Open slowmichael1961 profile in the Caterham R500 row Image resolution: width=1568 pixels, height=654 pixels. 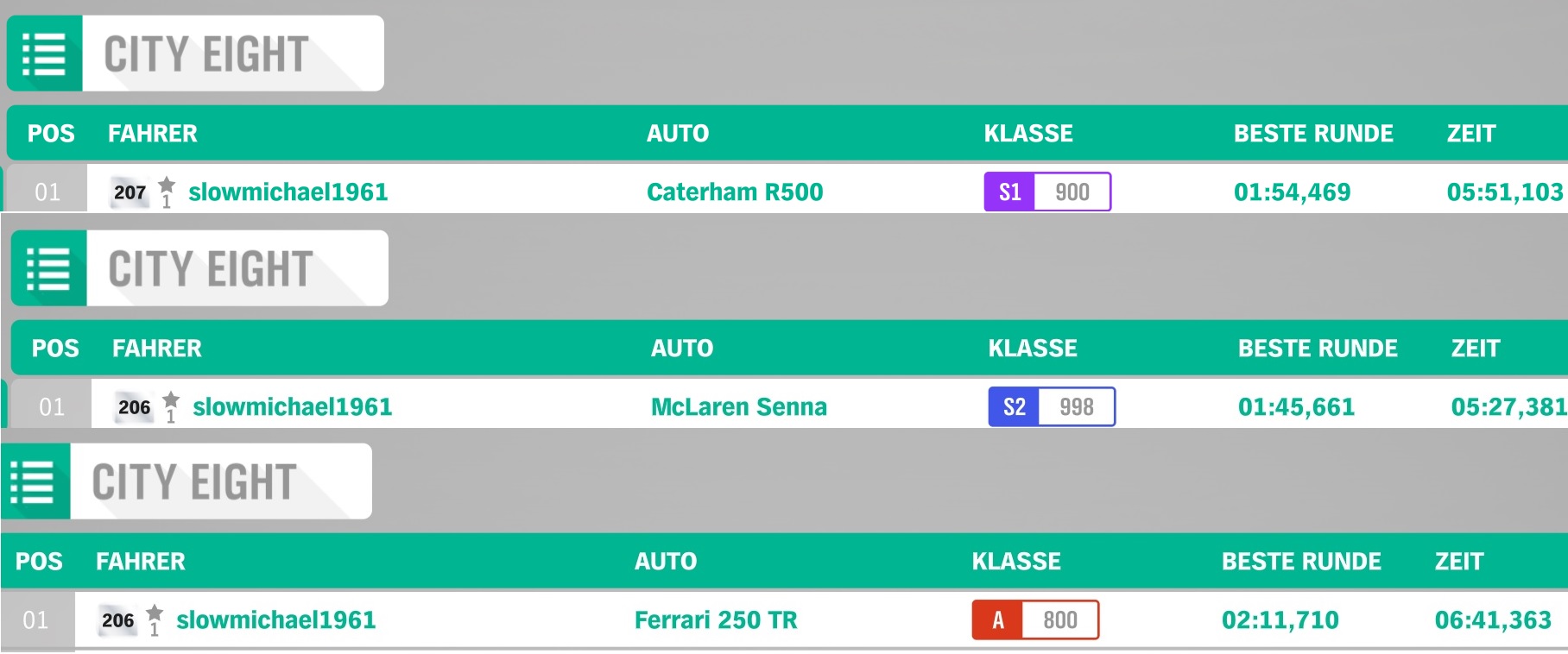288,192
